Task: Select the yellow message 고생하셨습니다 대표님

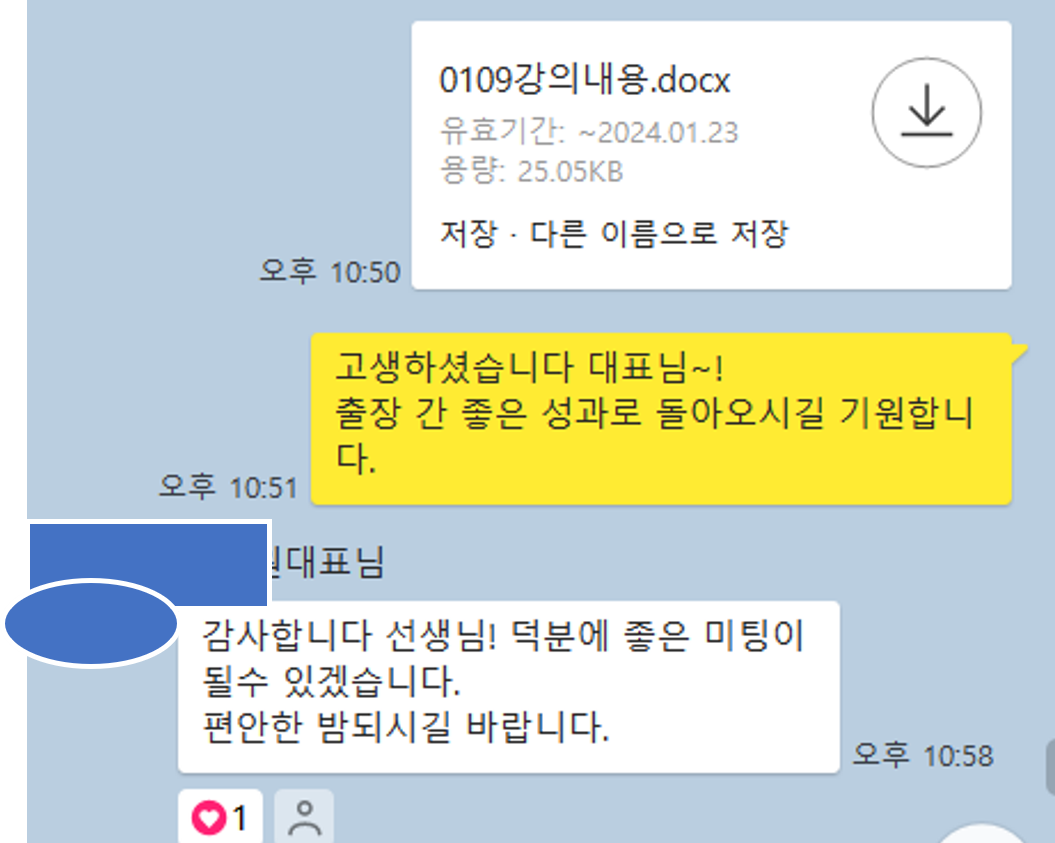Action: (x=661, y=418)
